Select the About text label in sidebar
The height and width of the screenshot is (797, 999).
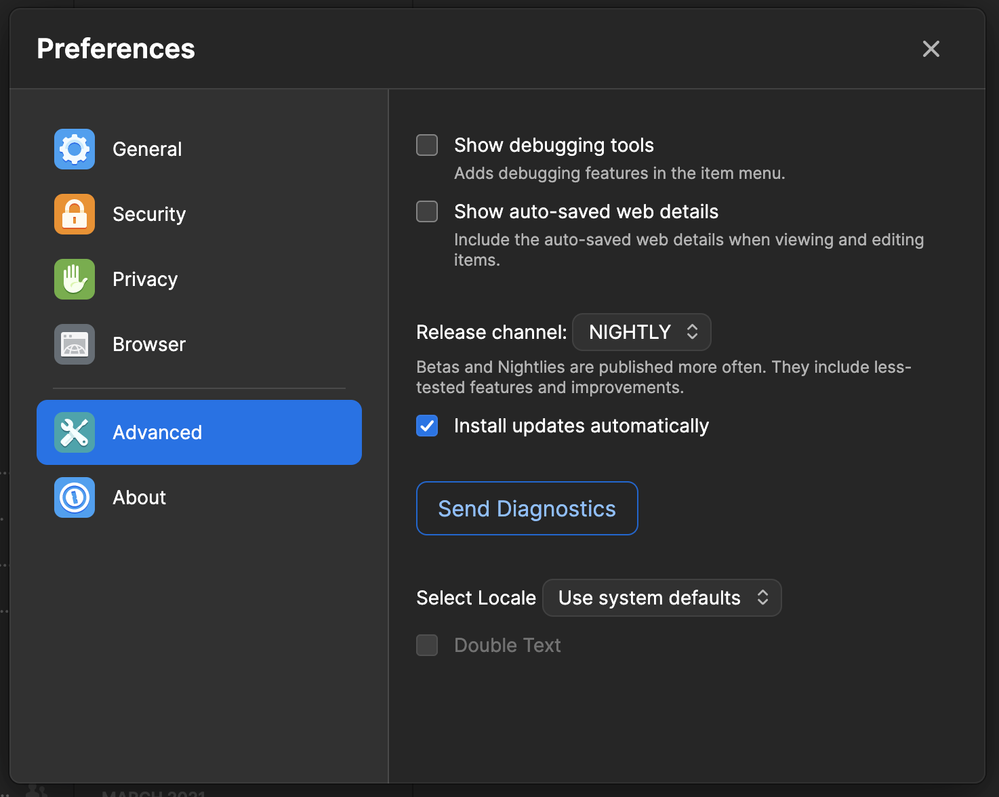(139, 497)
